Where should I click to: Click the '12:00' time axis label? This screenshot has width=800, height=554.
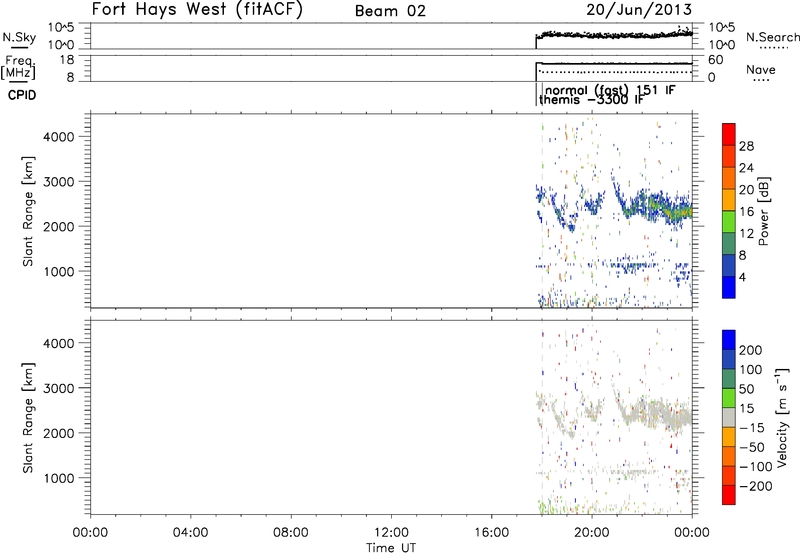391,533
